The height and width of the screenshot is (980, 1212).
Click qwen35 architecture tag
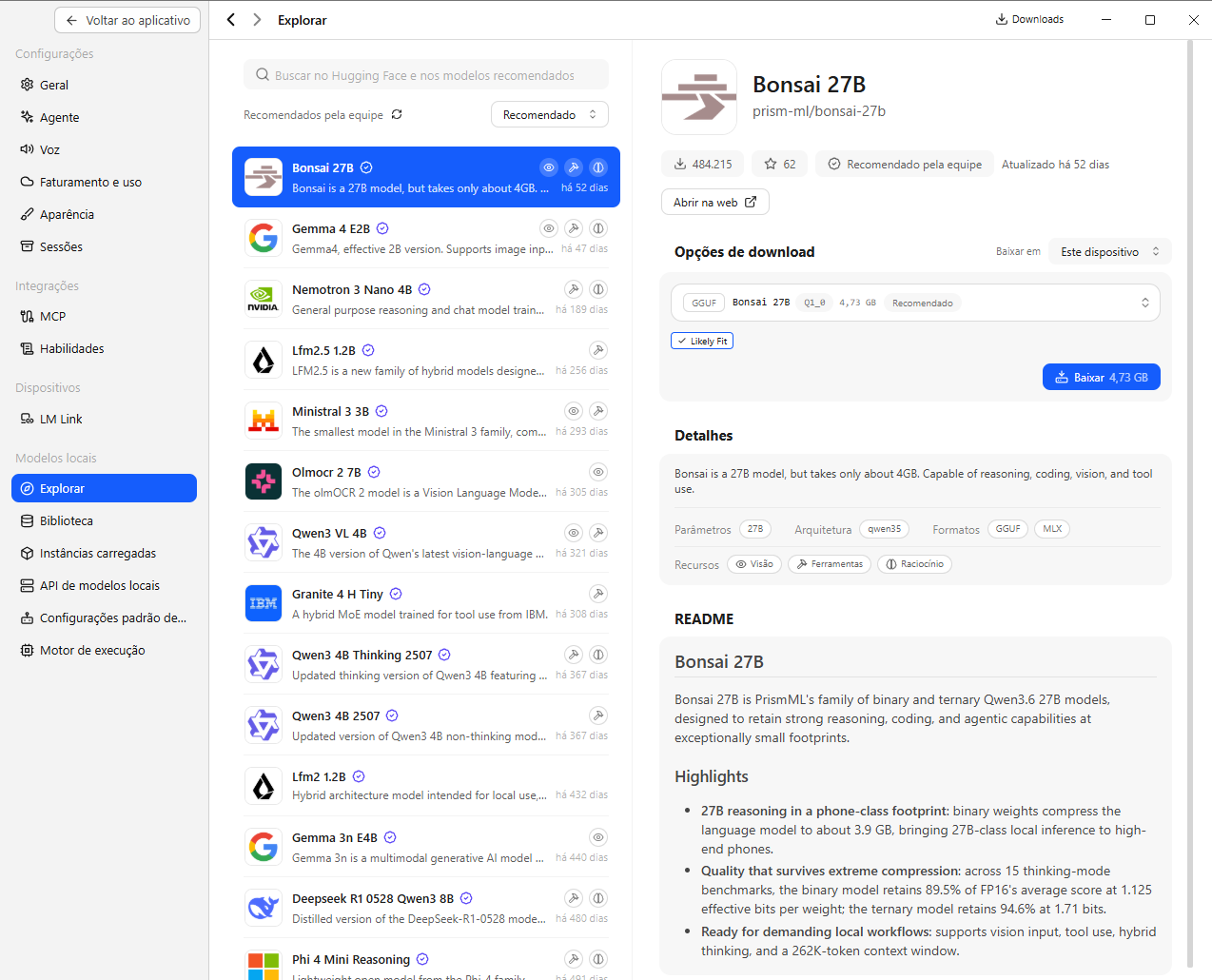click(x=885, y=529)
